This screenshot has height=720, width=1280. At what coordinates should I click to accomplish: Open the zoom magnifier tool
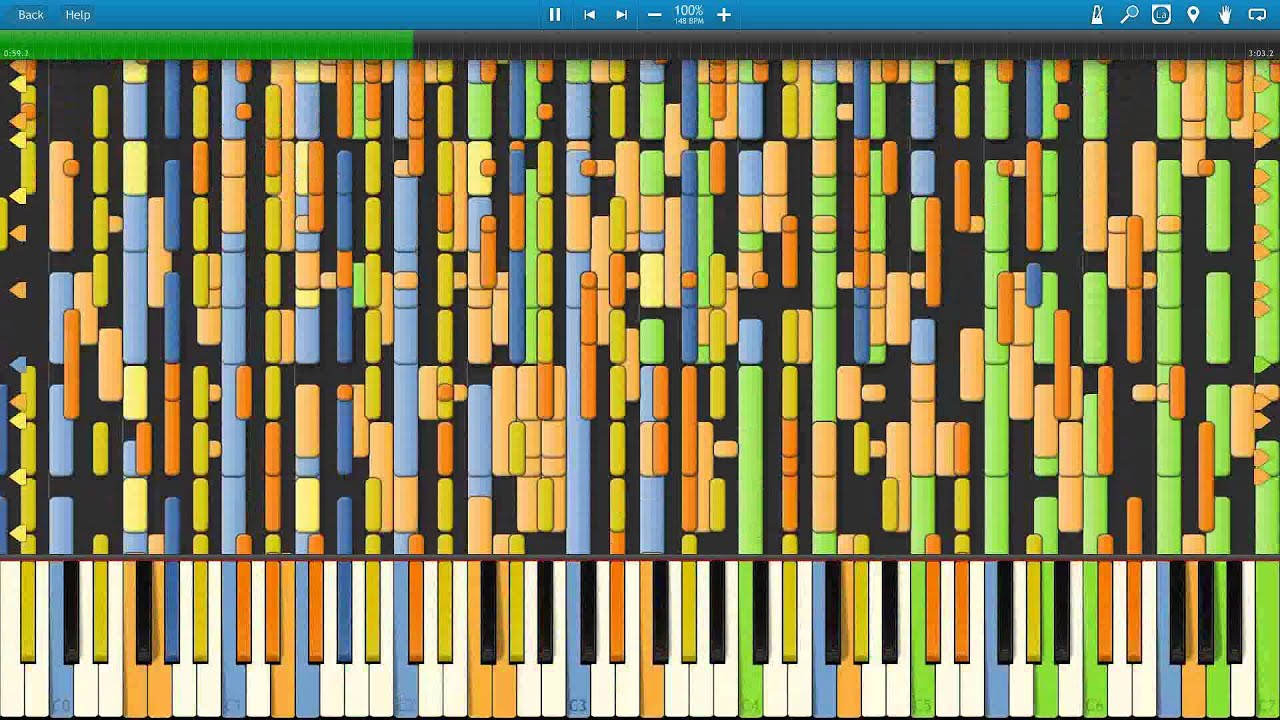(x=1129, y=14)
